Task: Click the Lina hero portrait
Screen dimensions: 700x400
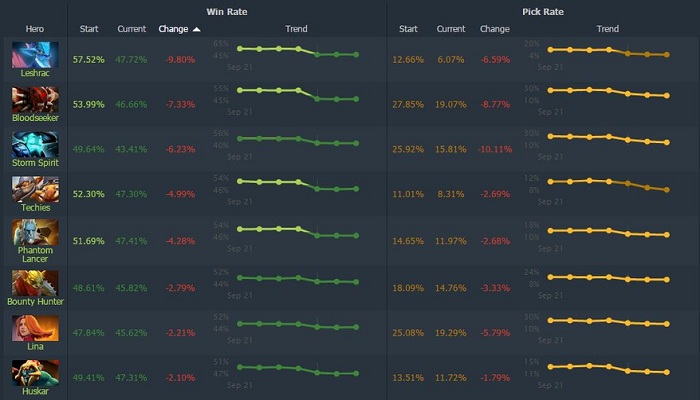Action: point(35,327)
